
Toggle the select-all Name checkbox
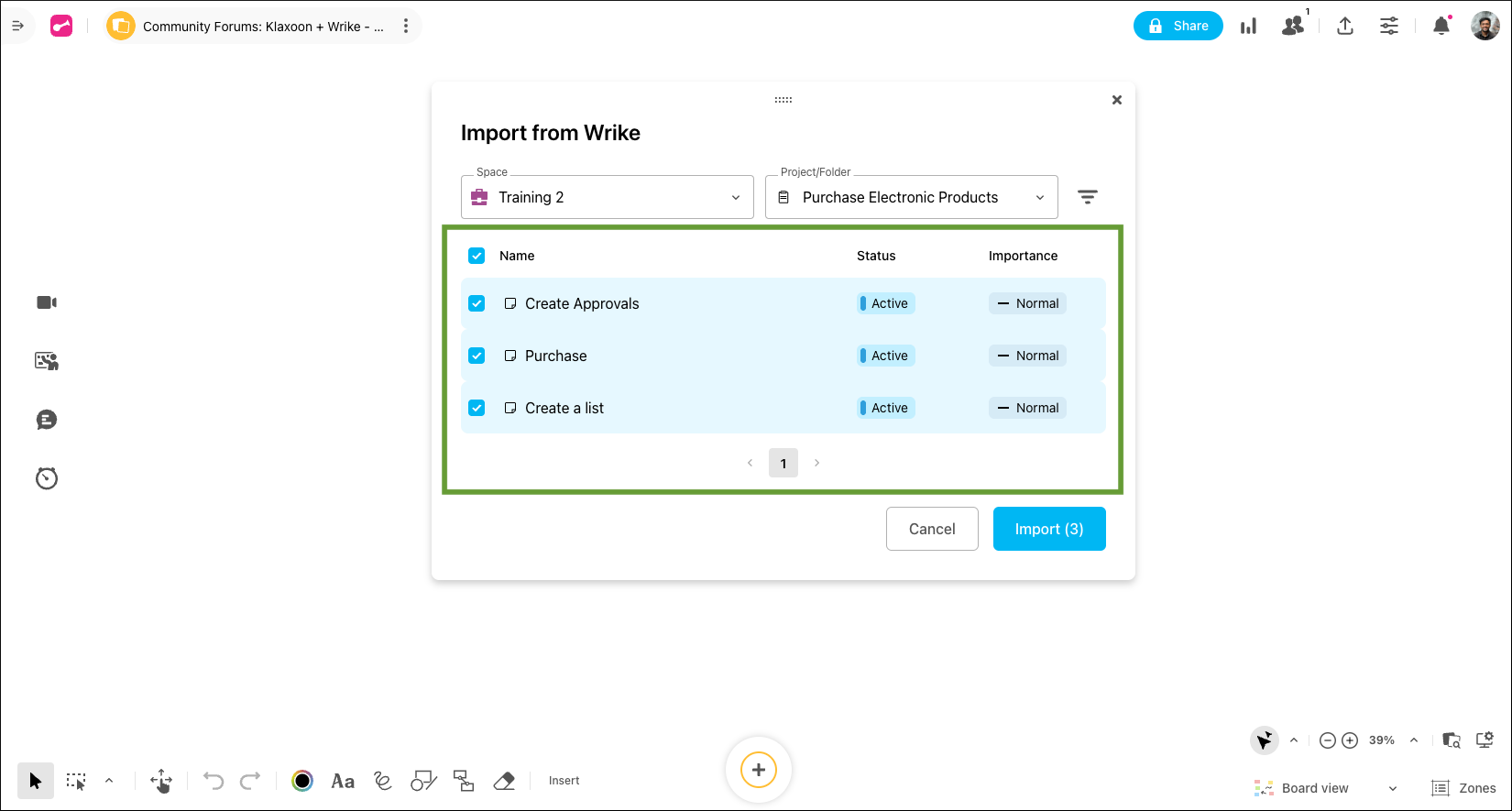[477, 256]
